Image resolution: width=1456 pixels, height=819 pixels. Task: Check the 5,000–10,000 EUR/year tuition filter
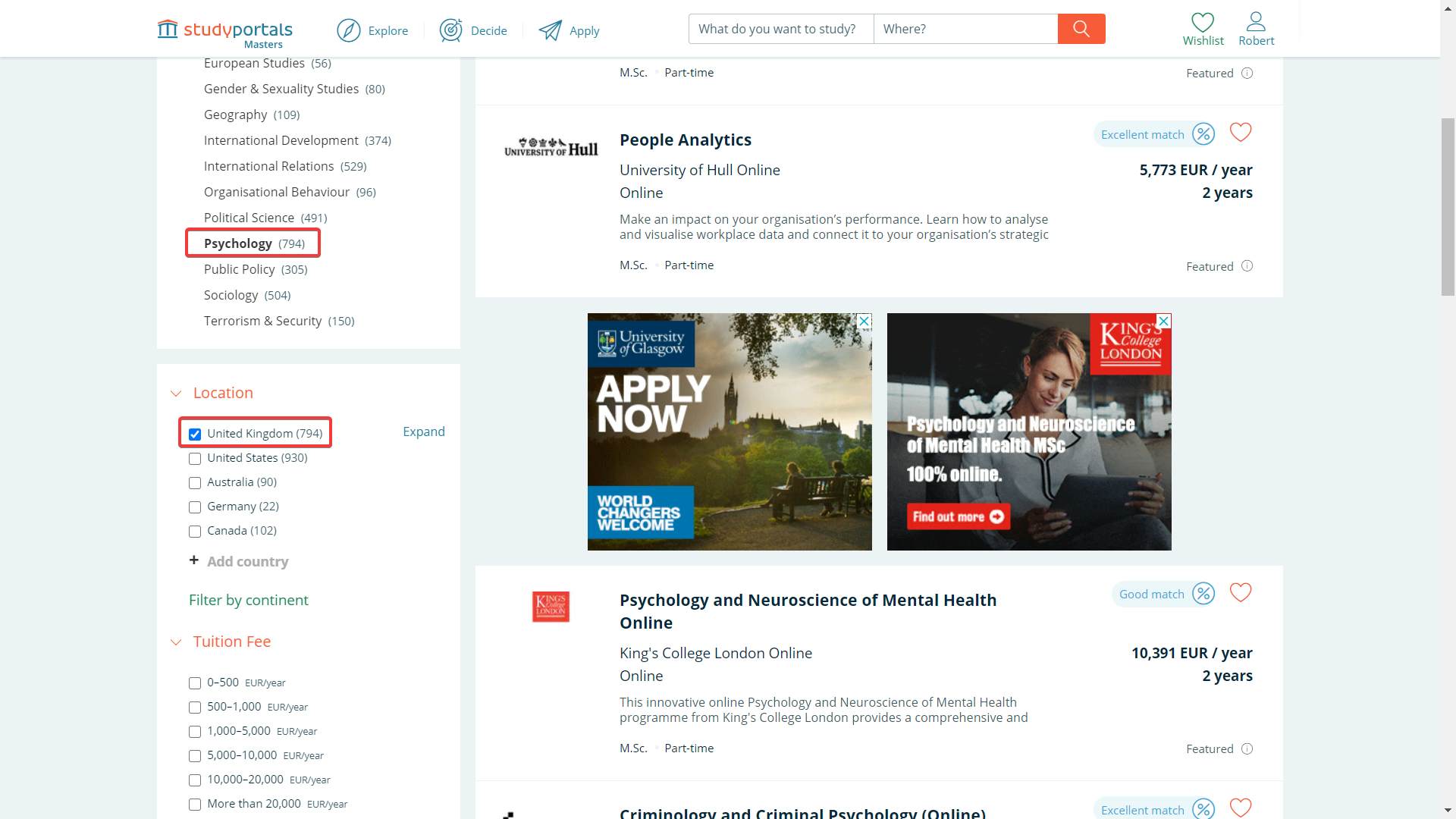[x=195, y=755]
